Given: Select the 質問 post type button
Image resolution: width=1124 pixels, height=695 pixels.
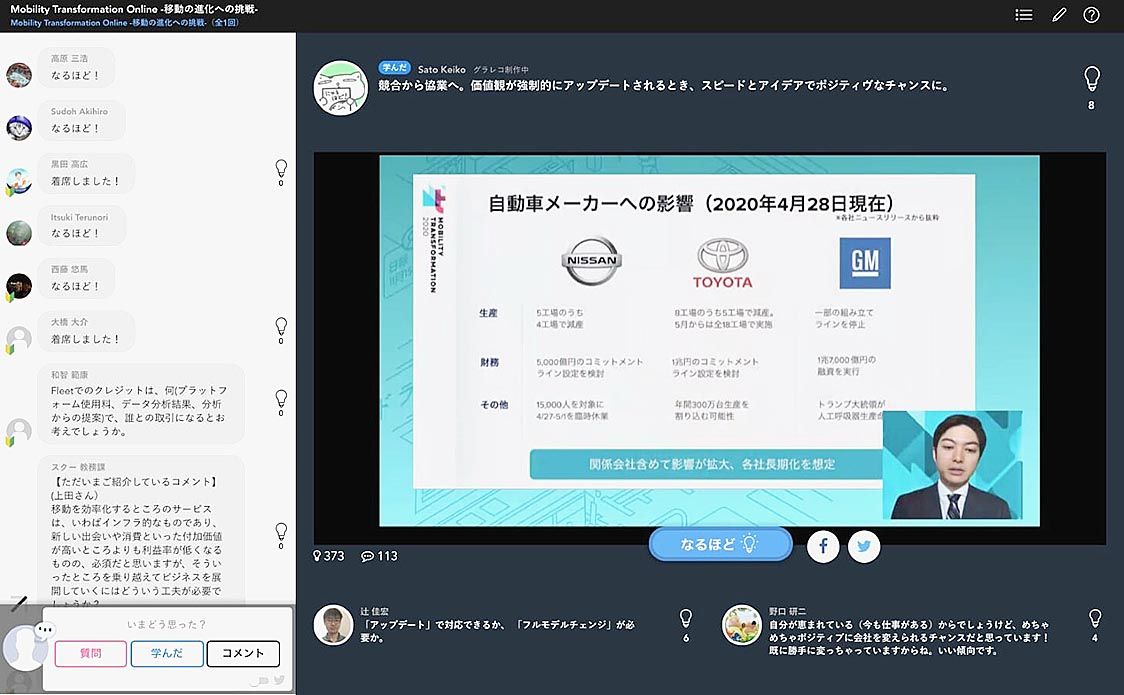Looking at the screenshot, I should 91,653.
